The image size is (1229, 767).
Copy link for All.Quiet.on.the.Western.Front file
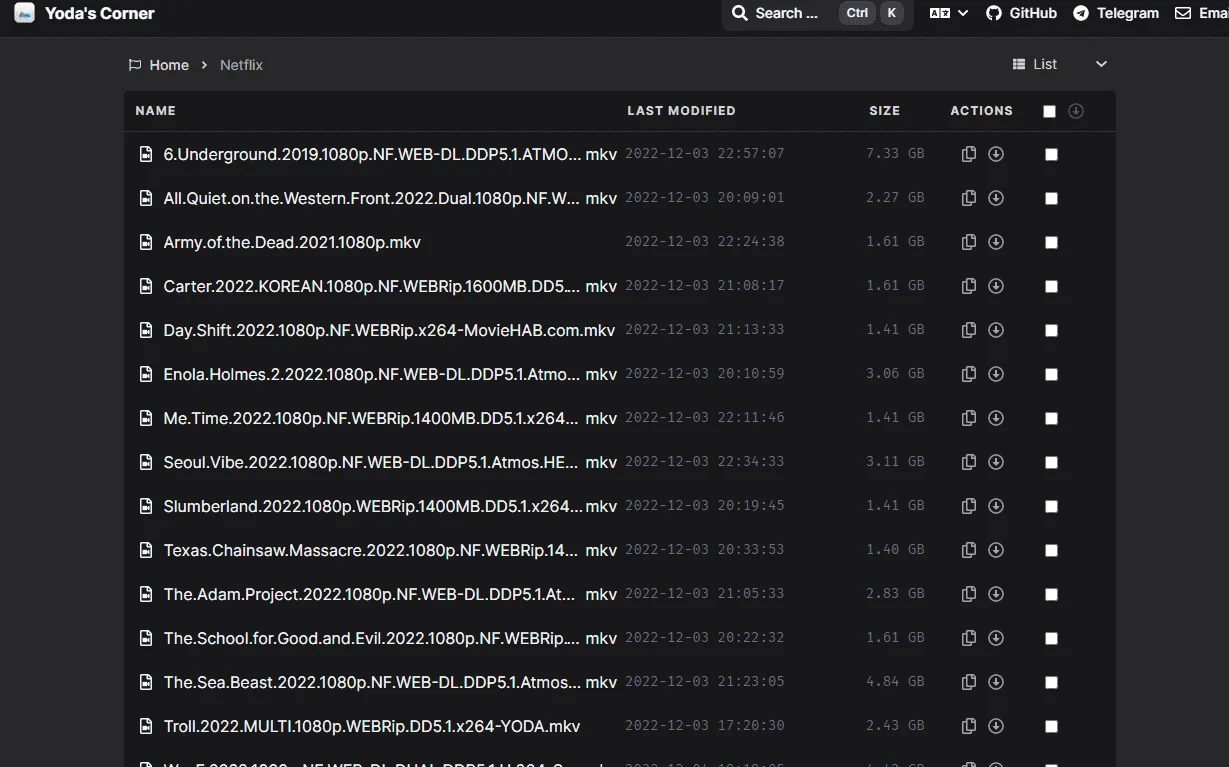click(x=968, y=198)
